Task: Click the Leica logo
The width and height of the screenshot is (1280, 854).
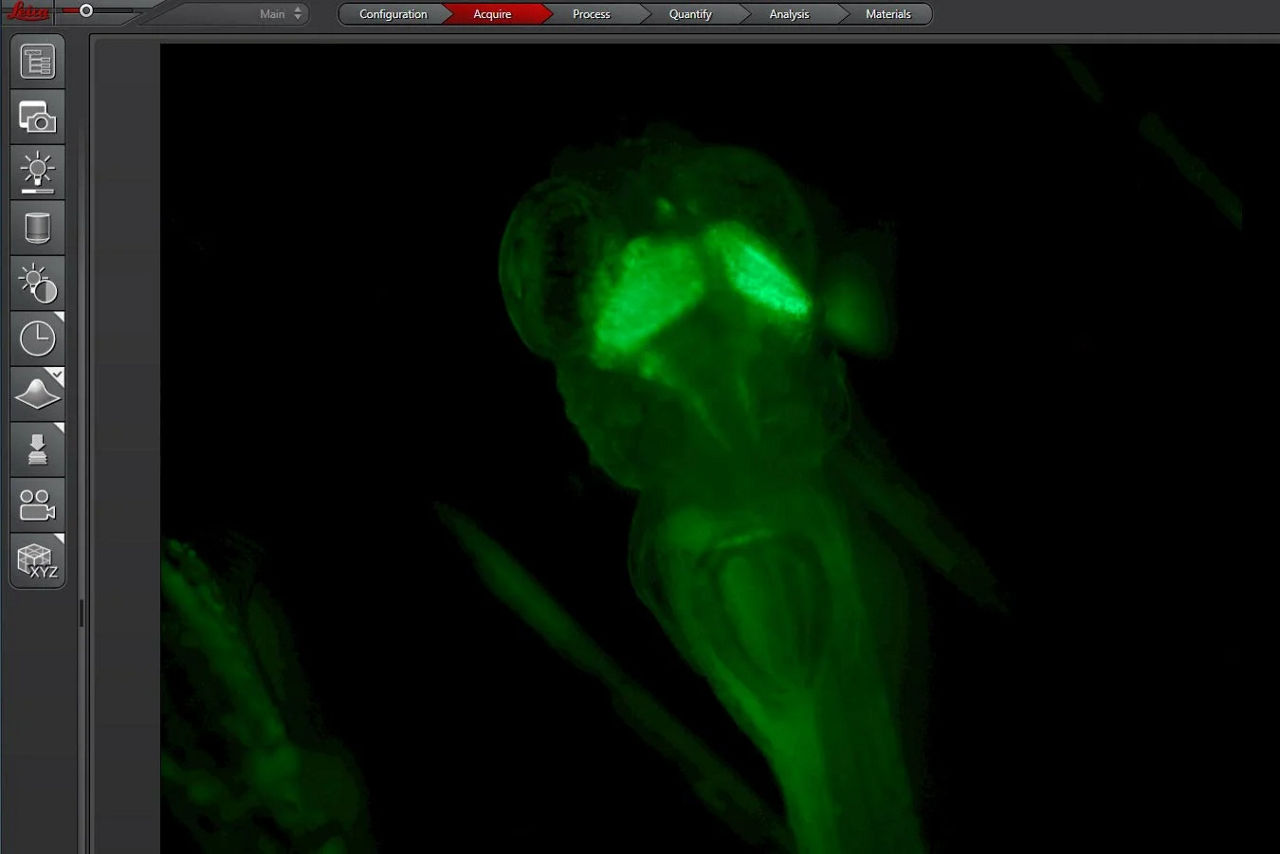Action: (x=27, y=10)
